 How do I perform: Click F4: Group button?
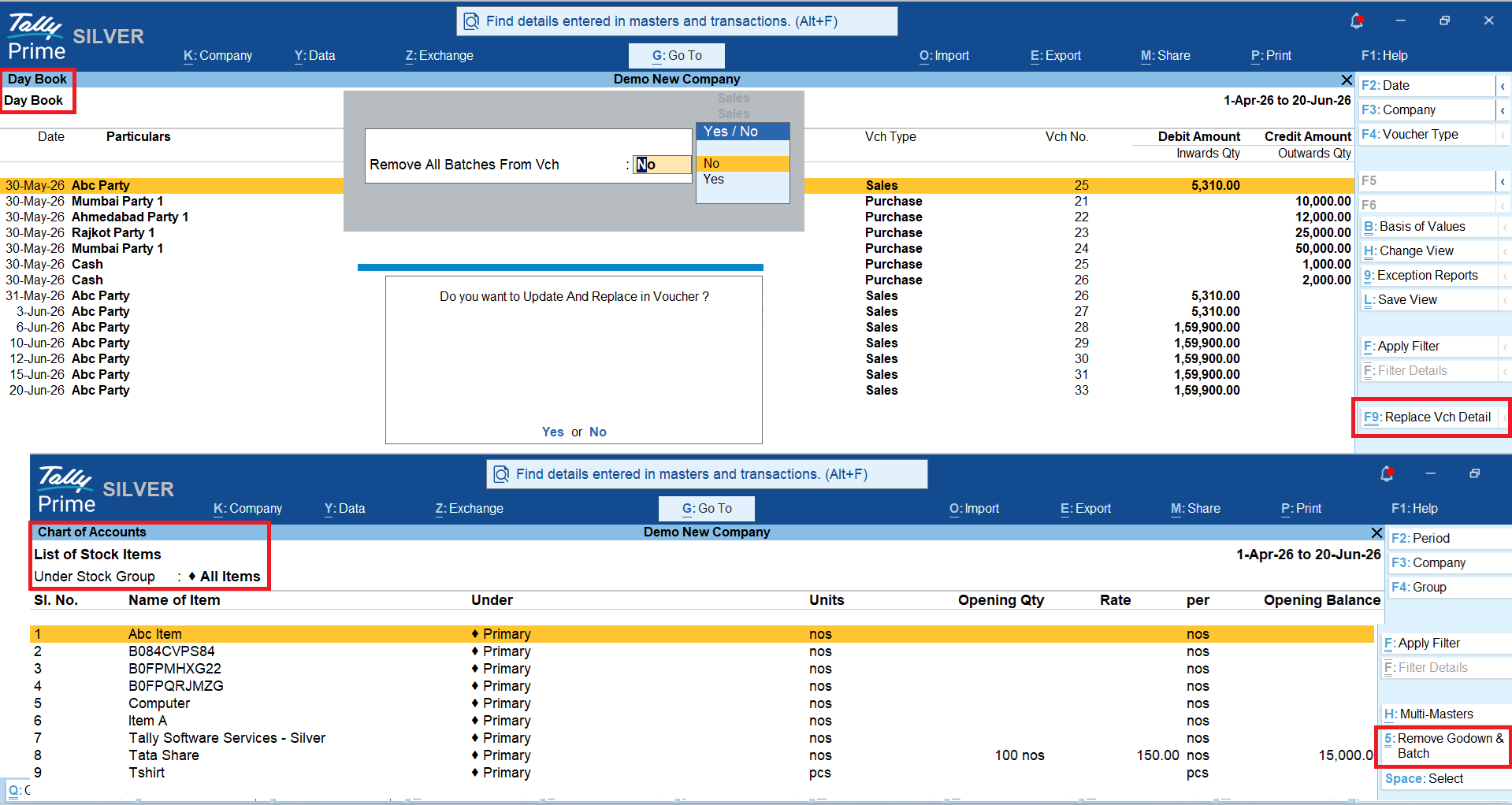(1450, 588)
